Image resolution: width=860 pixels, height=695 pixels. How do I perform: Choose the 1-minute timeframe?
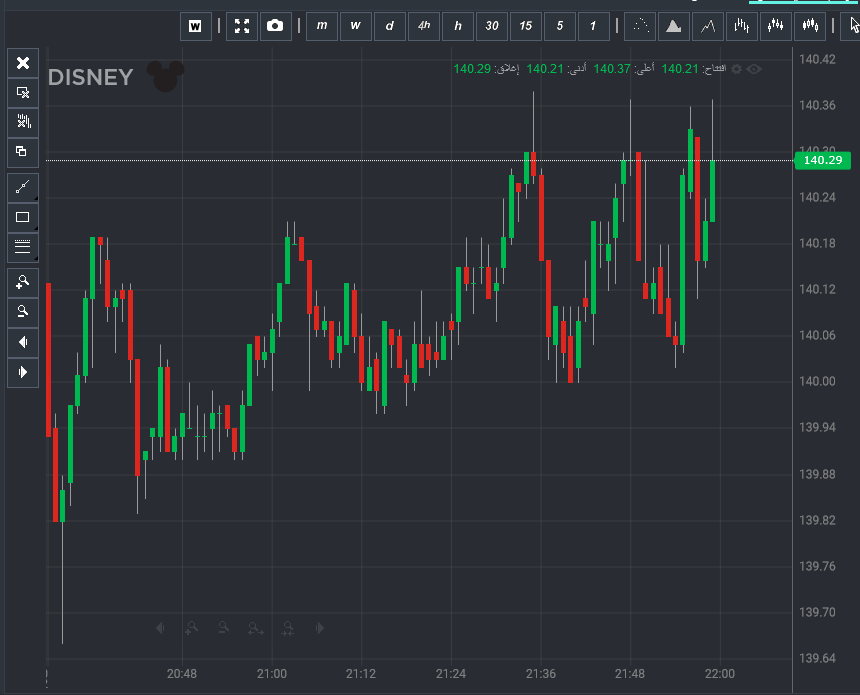point(593,26)
